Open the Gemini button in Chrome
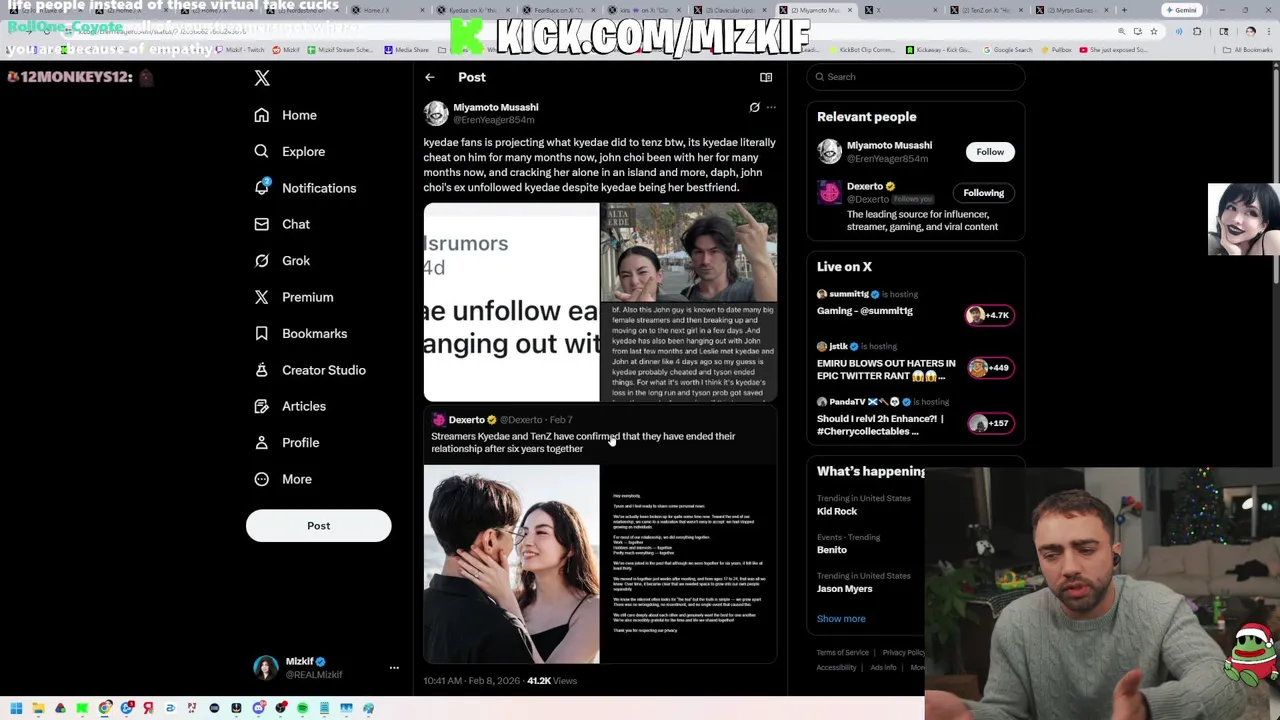The width and height of the screenshot is (1280, 720). [1181, 10]
